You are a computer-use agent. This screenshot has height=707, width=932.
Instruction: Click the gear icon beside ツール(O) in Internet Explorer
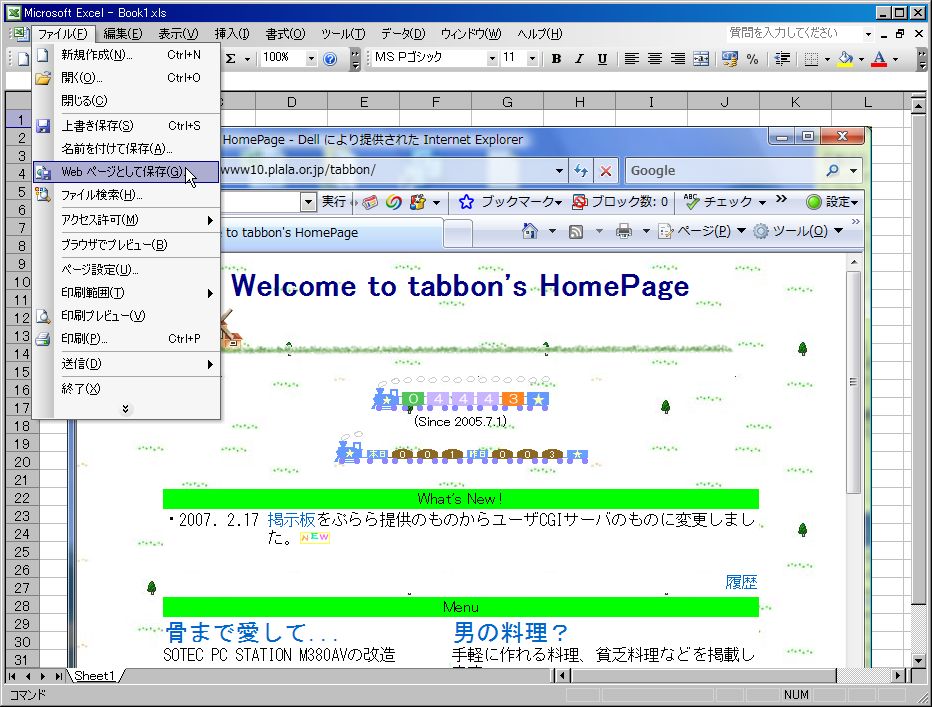(761, 231)
